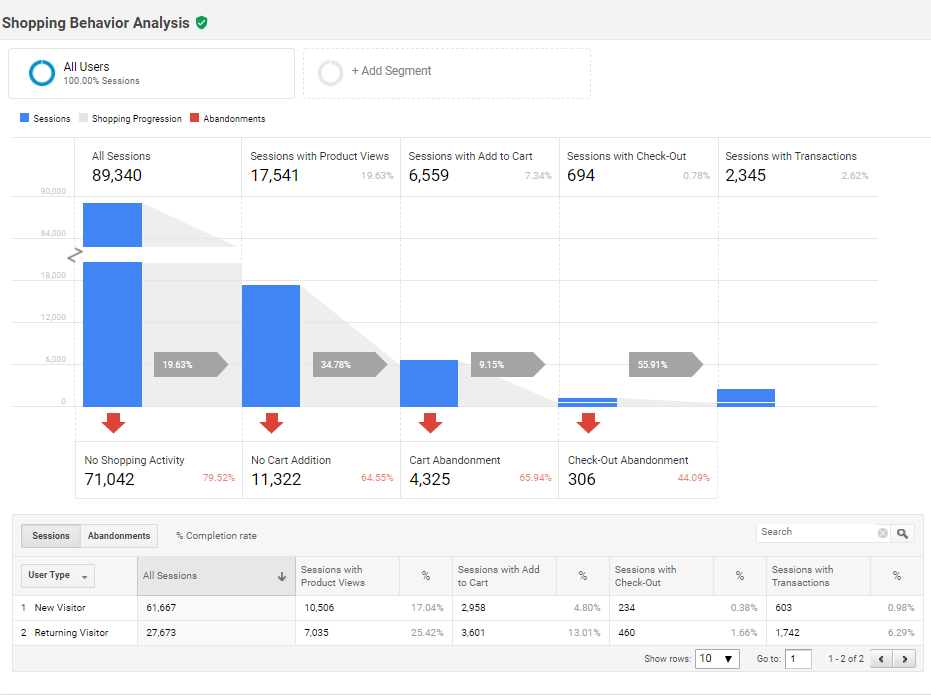Image resolution: width=931 pixels, height=695 pixels.
Task: Switch table to Sessions view
Action: (51, 536)
